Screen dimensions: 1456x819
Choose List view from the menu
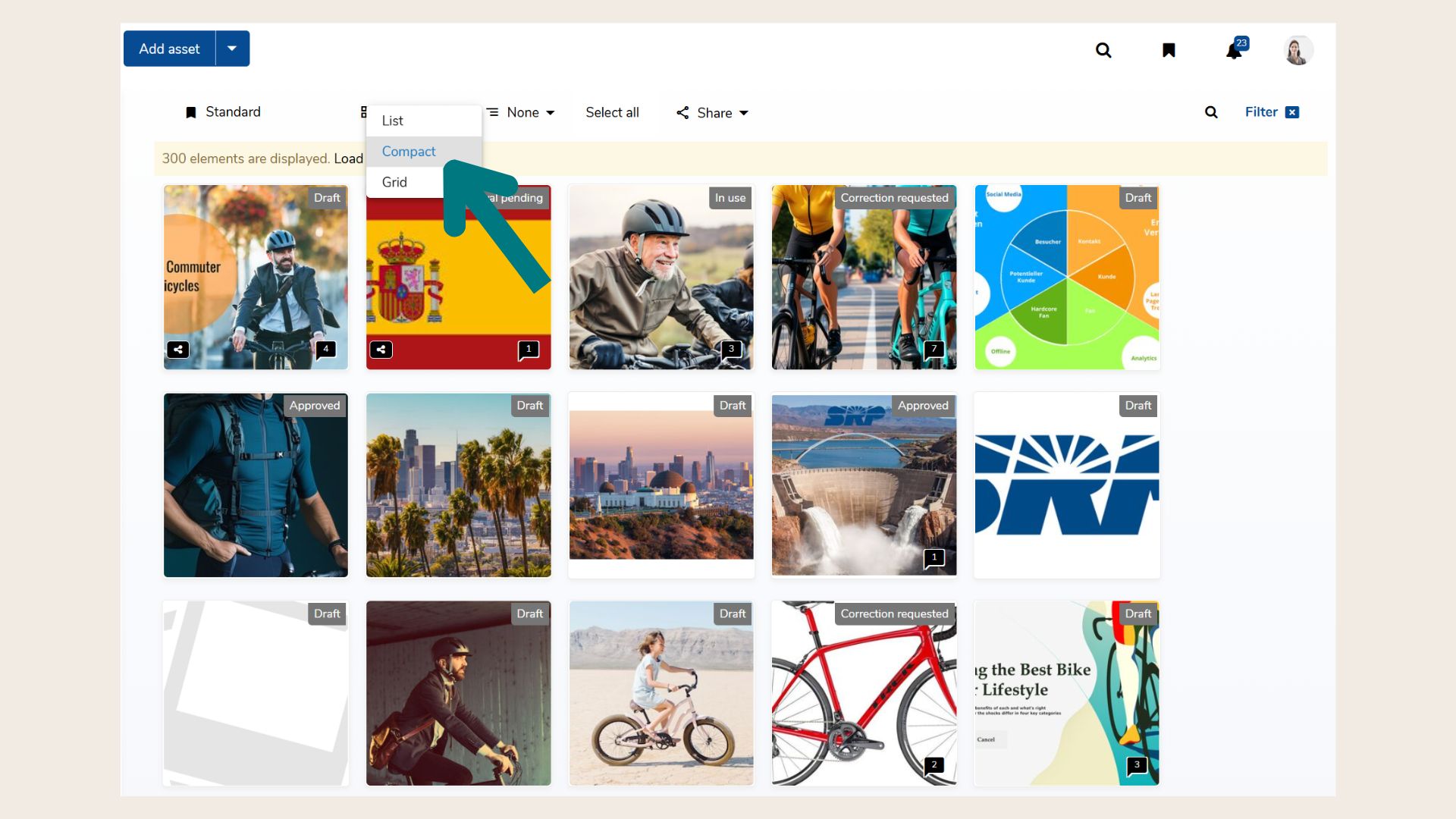pos(393,121)
